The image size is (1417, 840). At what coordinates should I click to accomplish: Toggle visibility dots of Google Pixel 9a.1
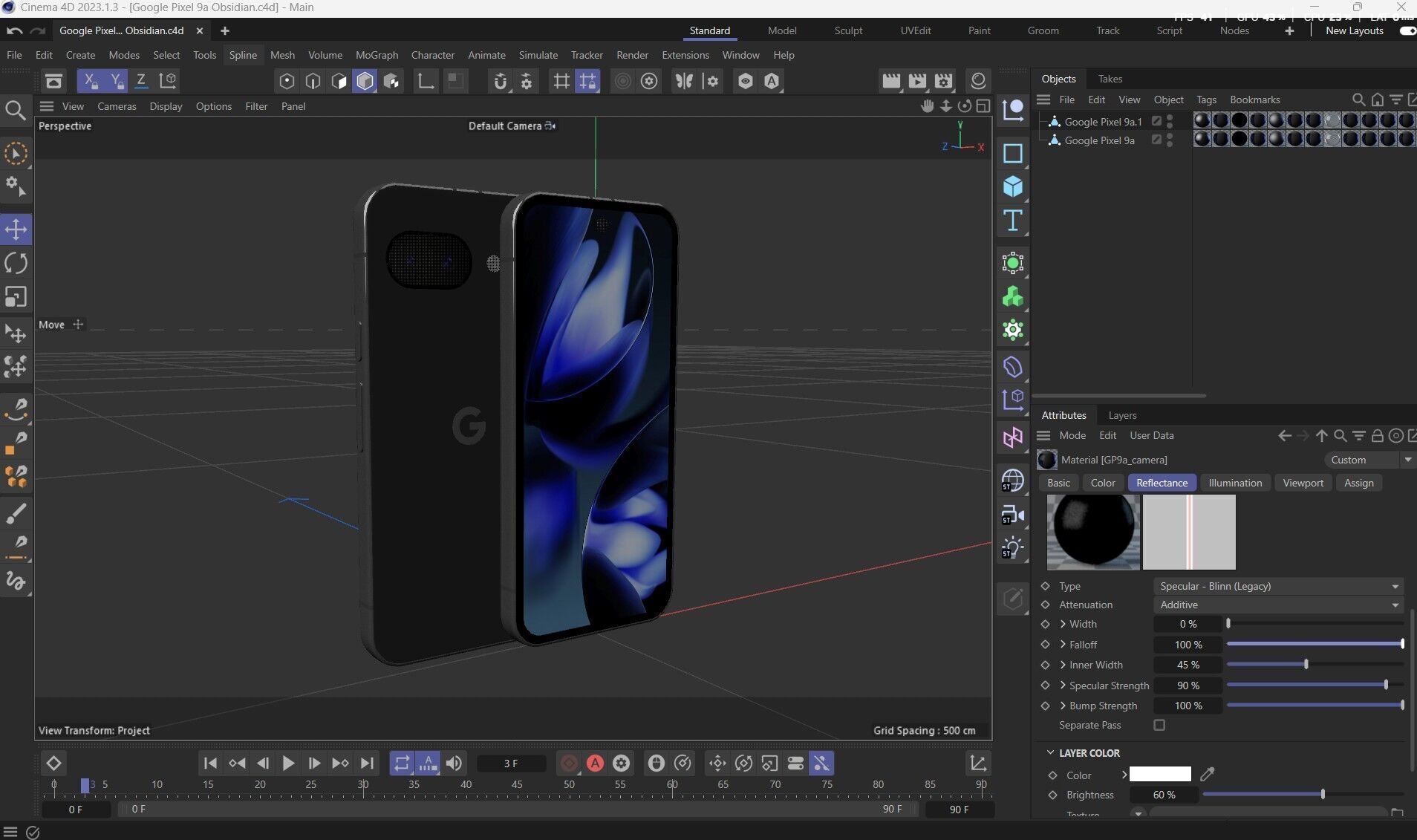point(1170,121)
